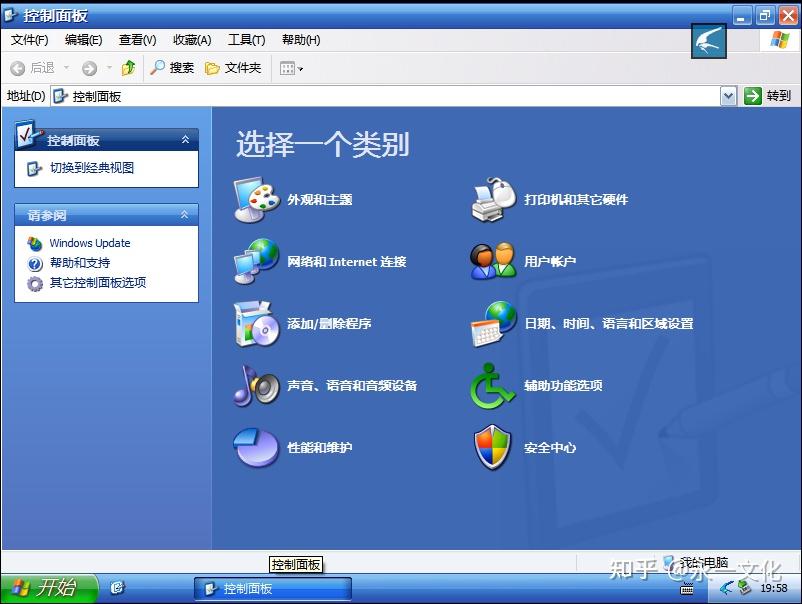Open the address bar dropdown arrow

point(728,96)
